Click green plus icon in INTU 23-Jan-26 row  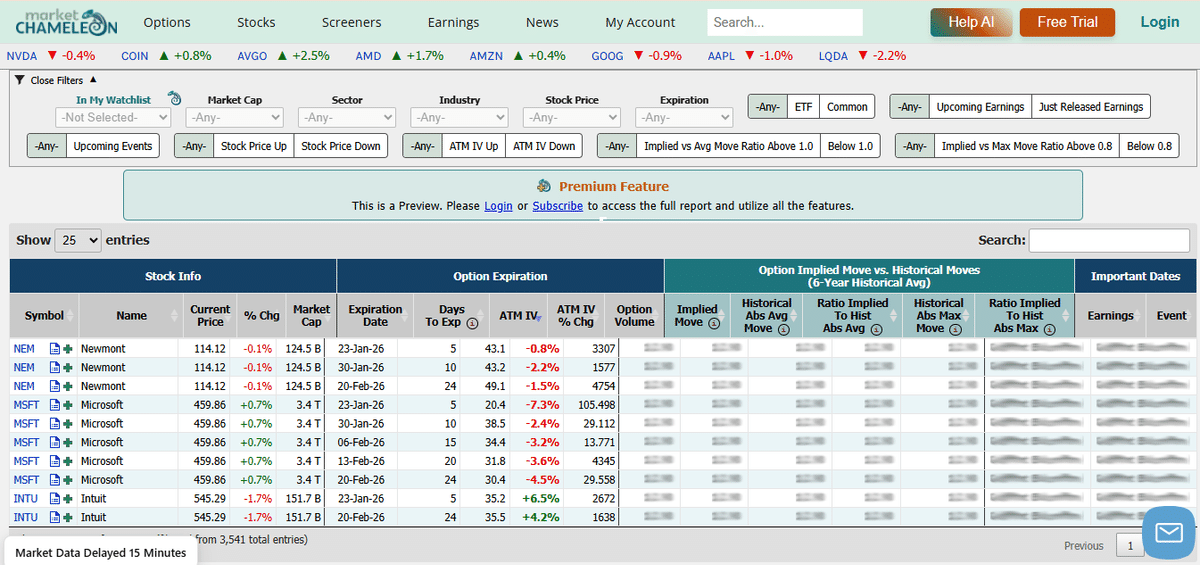click(x=68, y=499)
